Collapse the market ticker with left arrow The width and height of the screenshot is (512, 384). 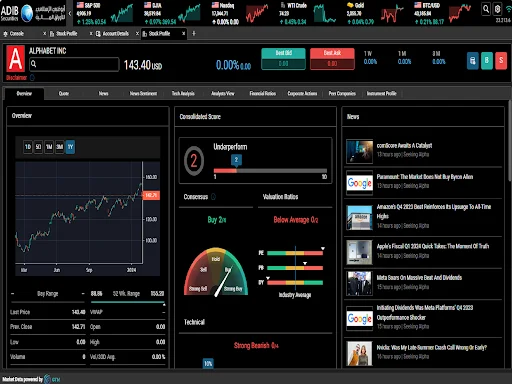[x=70, y=13]
